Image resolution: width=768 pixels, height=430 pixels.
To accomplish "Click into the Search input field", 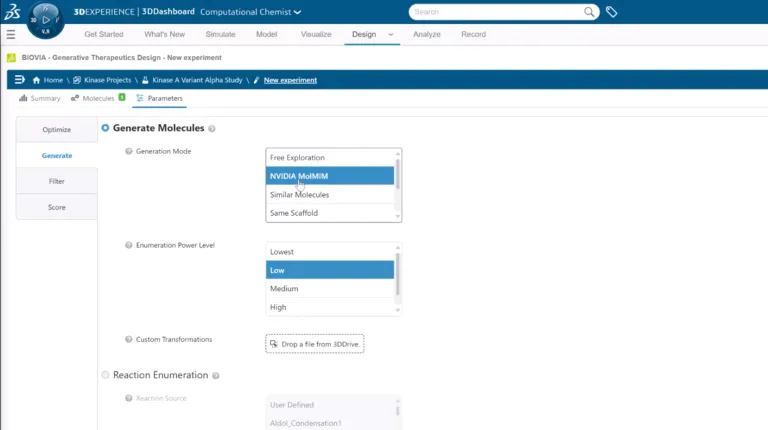I will tap(497, 12).
